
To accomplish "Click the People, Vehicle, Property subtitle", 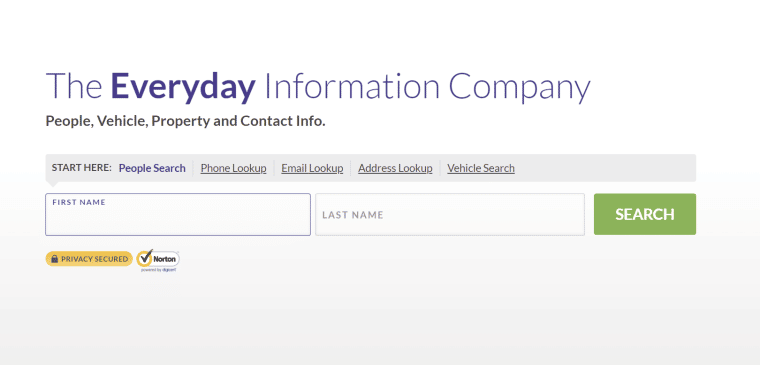I will pos(185,121).
